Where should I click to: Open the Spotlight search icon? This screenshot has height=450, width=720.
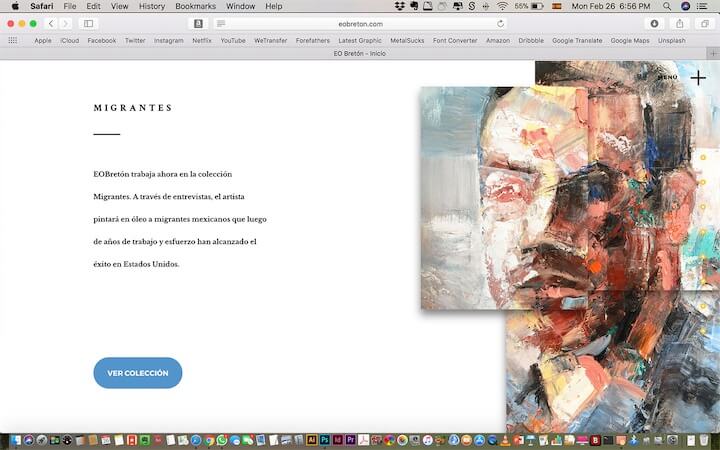click(x=668, y=6)
